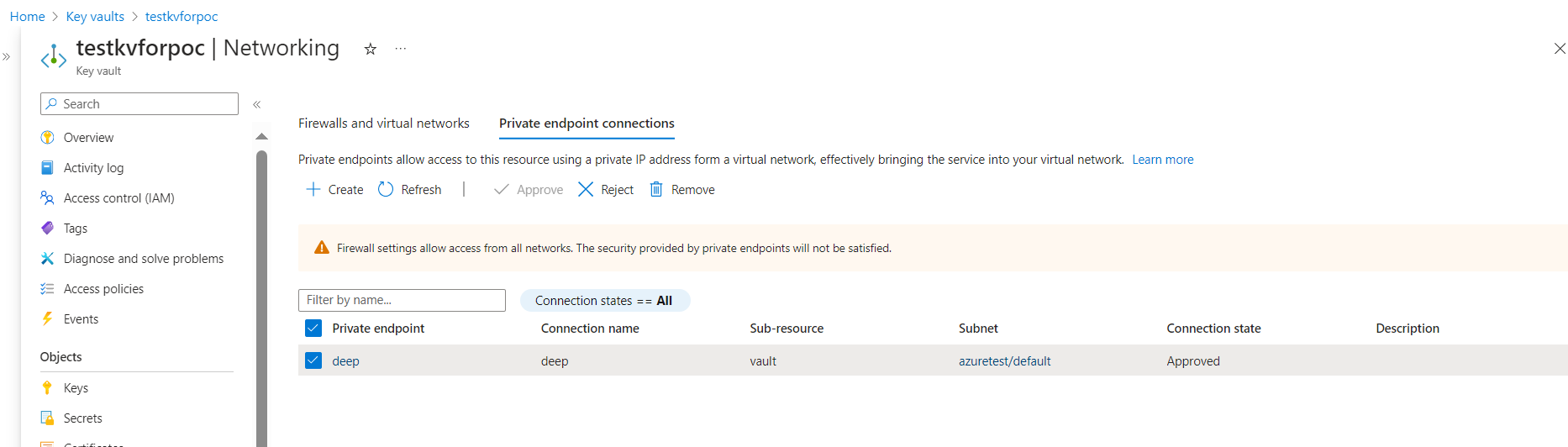Click the Create plus icon

(x=313, y=190)
